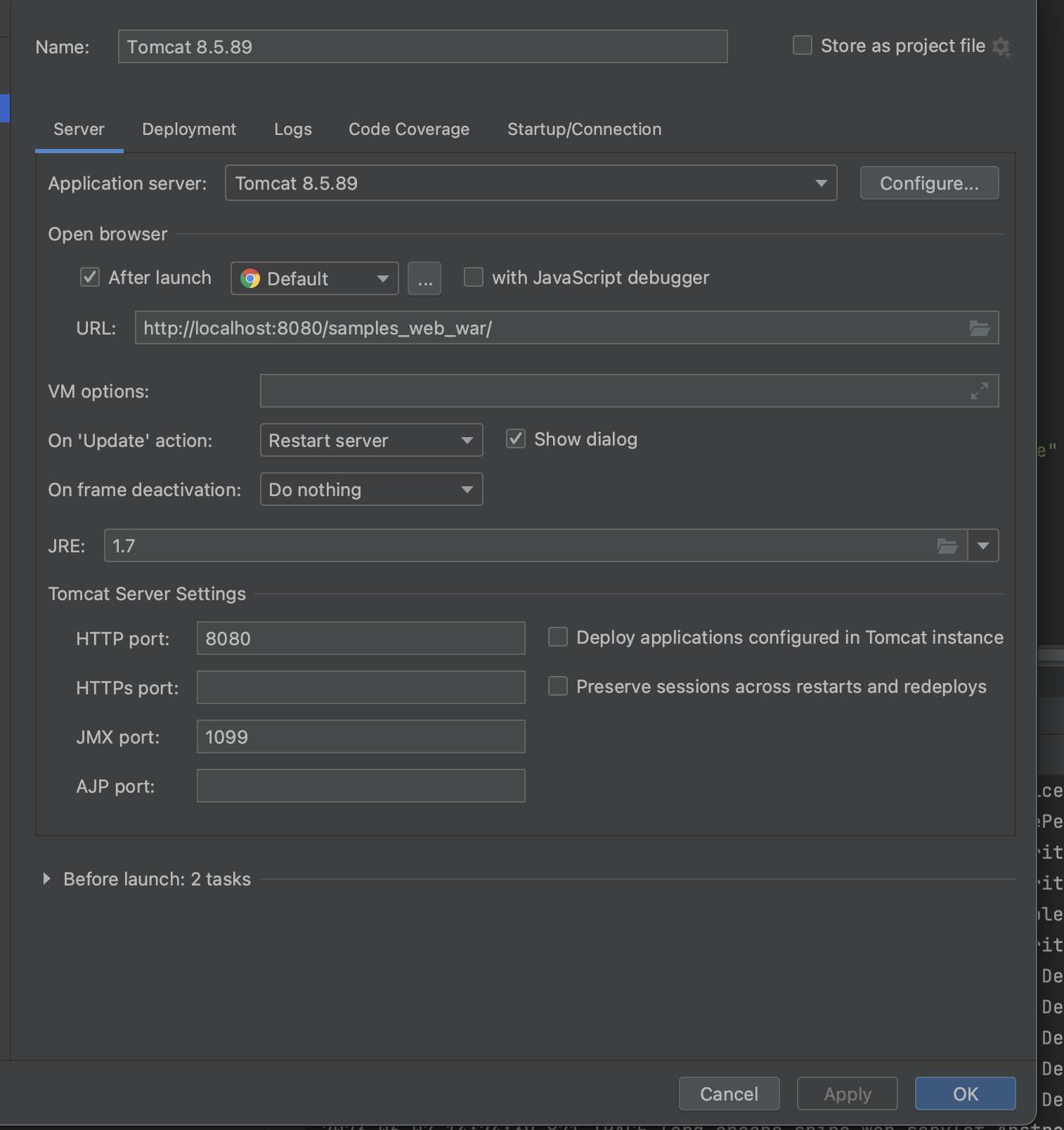Click the HTTP port field with 8080
Image resolution: width=1064 pixels, height=1130 pixels.
tap(361, 638)
